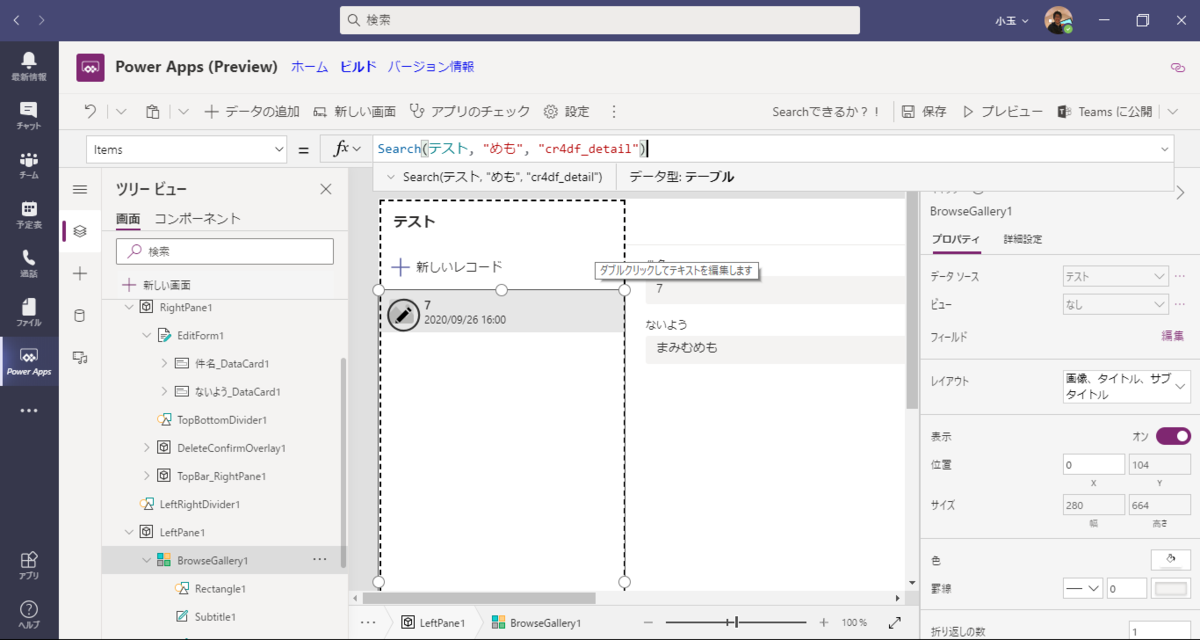Click the zoom slider handle

pyautogui.click(x=736, y=622)
